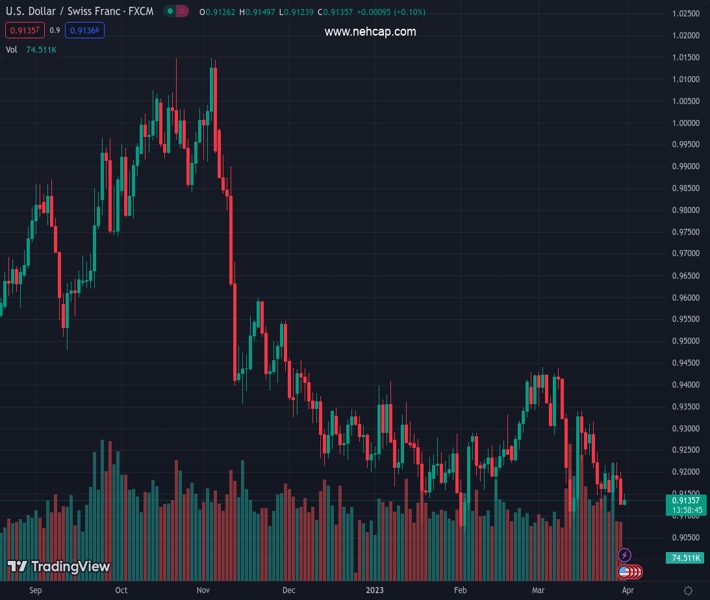Screen dimensions: 710x600
Task: Click the 0.95000 level on price scale
Action: 685,341
